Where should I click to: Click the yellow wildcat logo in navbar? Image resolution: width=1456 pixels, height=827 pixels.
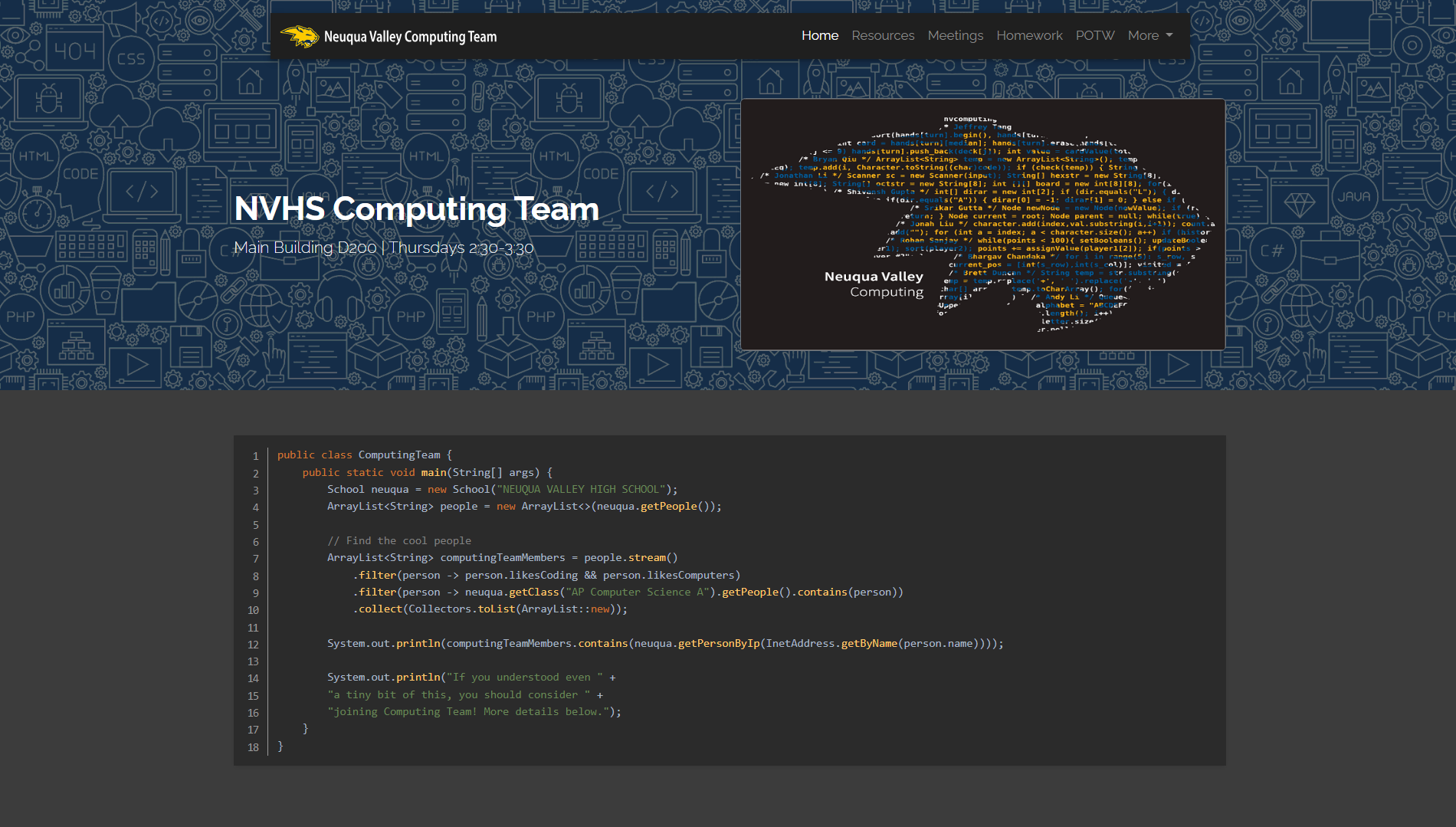(x=300, y=36)
